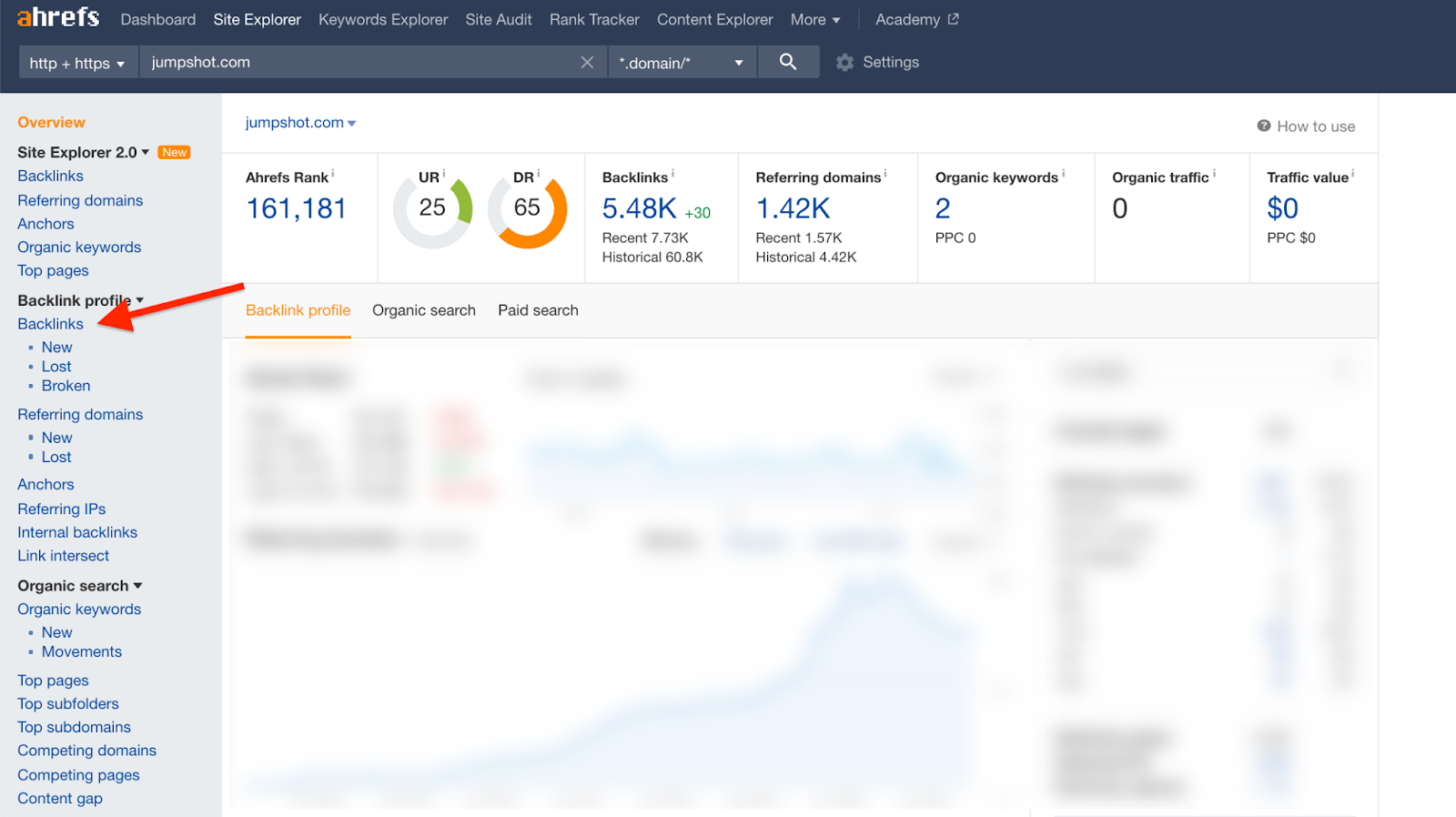This screenshot has height=817, width=1456.
Task: Click info icon beside Referring domains metric
Action: (885, 173)
